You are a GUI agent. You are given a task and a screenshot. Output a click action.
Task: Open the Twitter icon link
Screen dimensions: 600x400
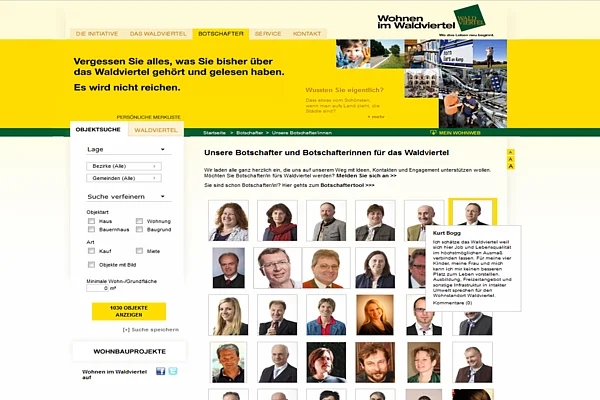pyautogui.click(x=172, y=371)
